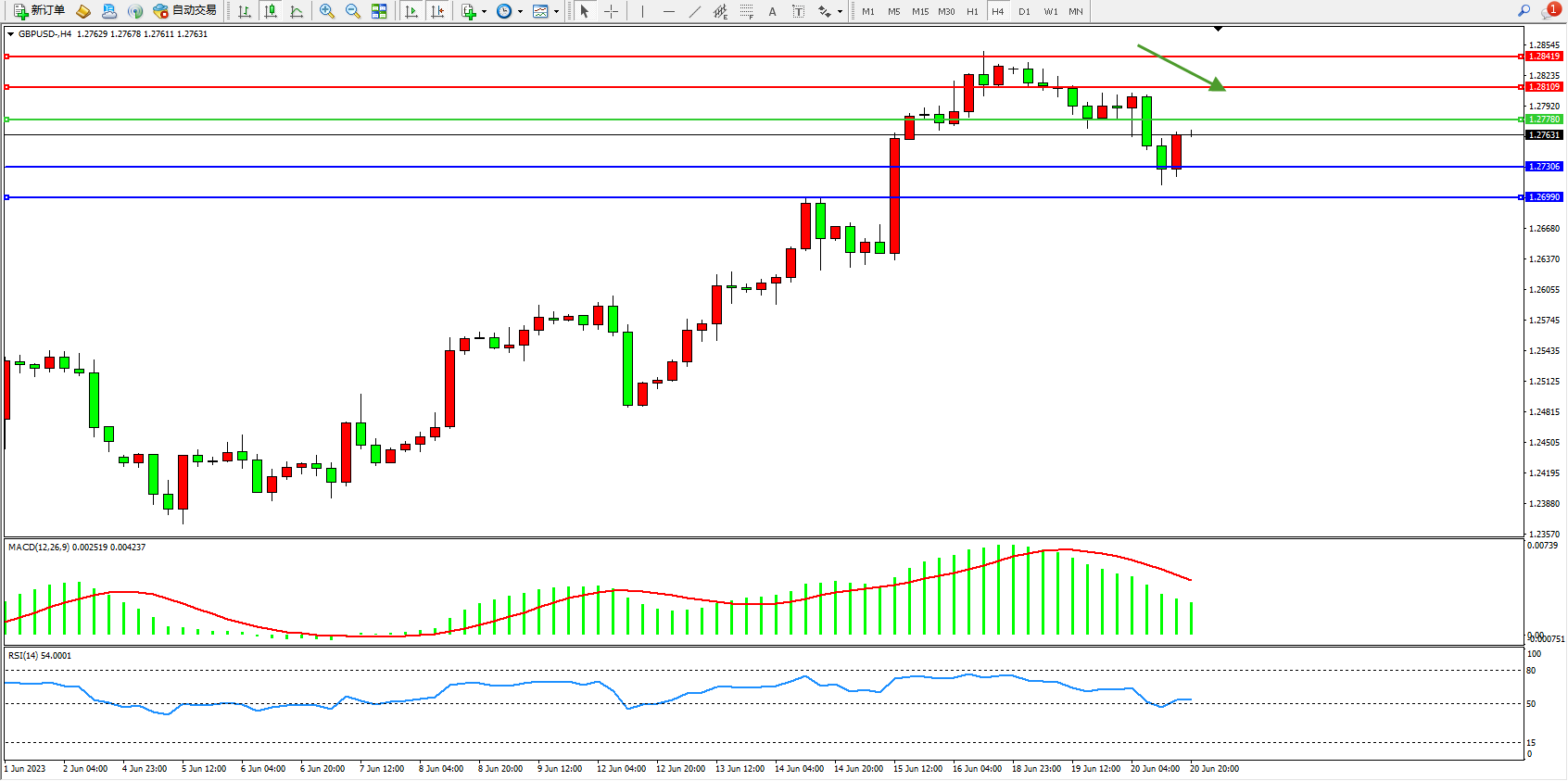Click the search magnifier in top-right corner
Viewport: 1568px width, 781px height.
tap(1524, 11)
